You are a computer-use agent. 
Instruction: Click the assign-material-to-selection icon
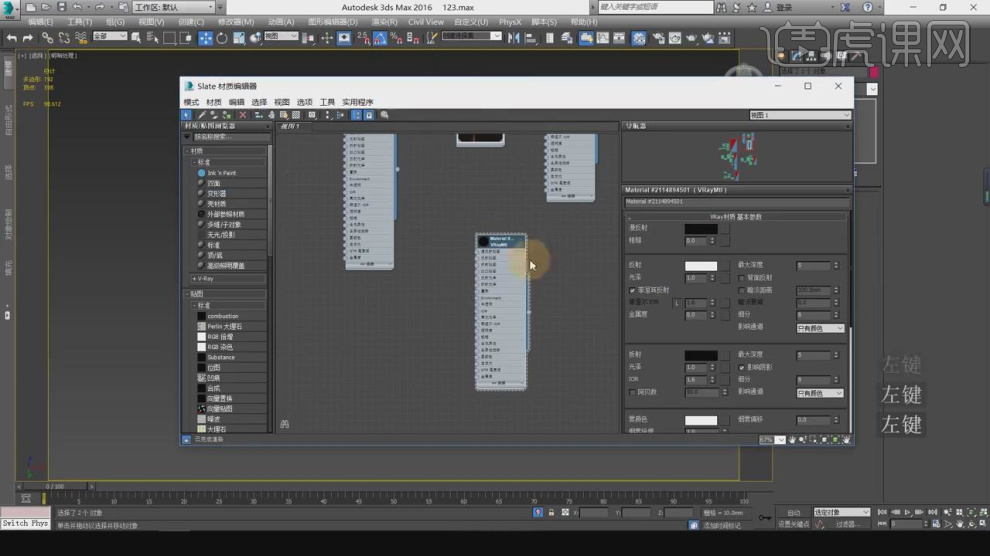(x=227, y=115)
